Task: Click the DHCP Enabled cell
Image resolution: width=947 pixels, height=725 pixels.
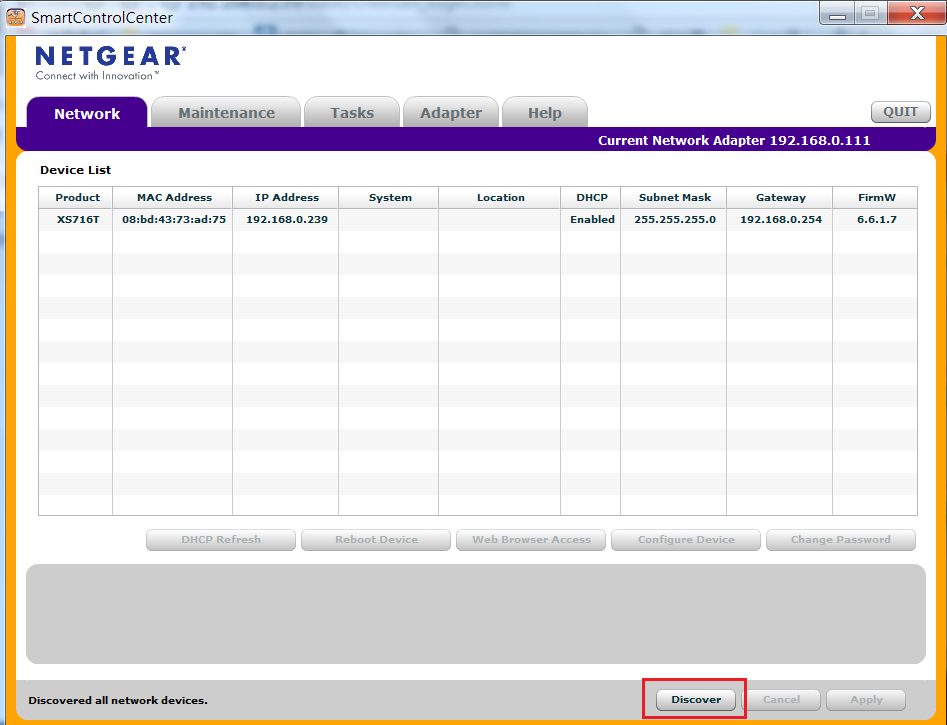Action: coord(591,219)
